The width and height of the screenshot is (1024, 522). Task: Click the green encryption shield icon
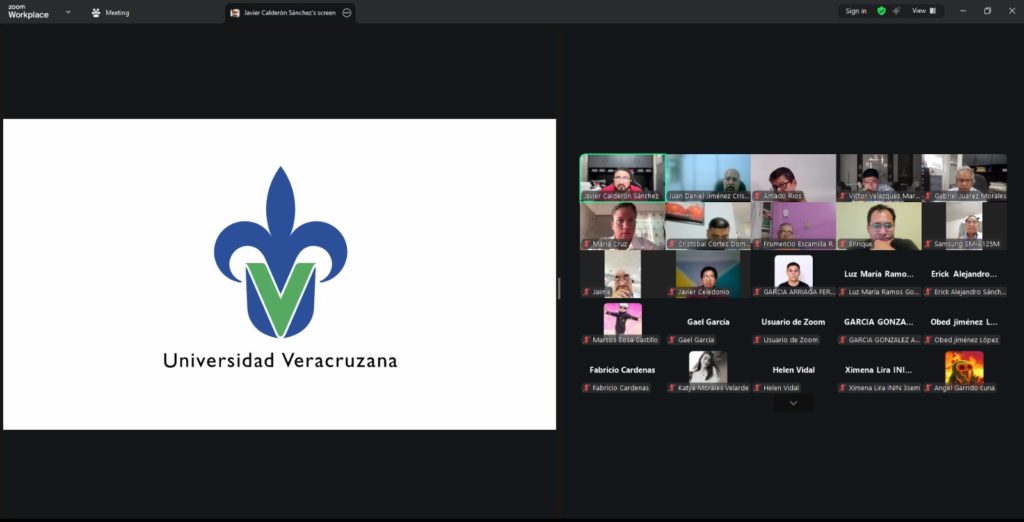(x=881, y=11)
